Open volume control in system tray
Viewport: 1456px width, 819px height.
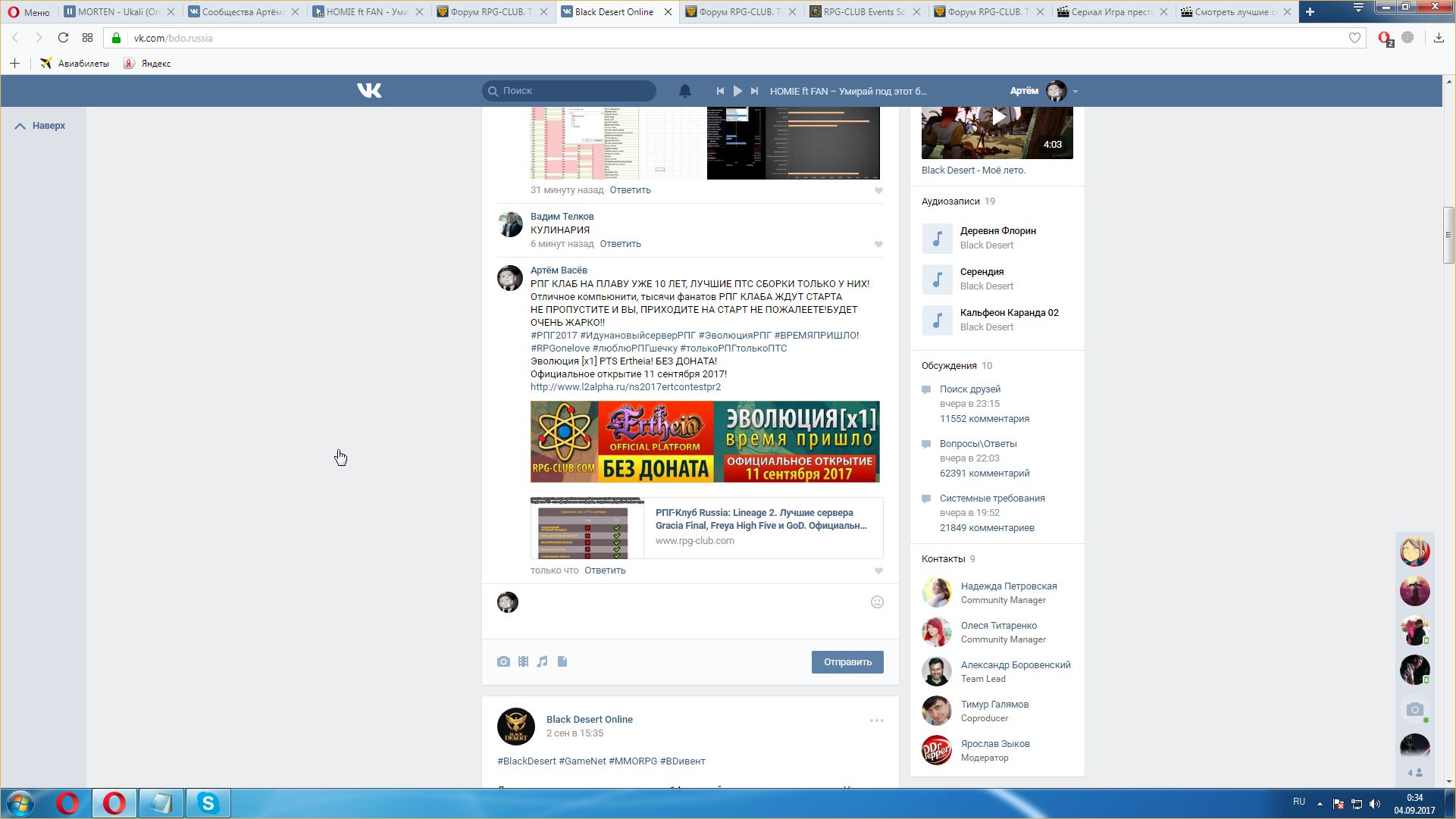(1375, 804)
